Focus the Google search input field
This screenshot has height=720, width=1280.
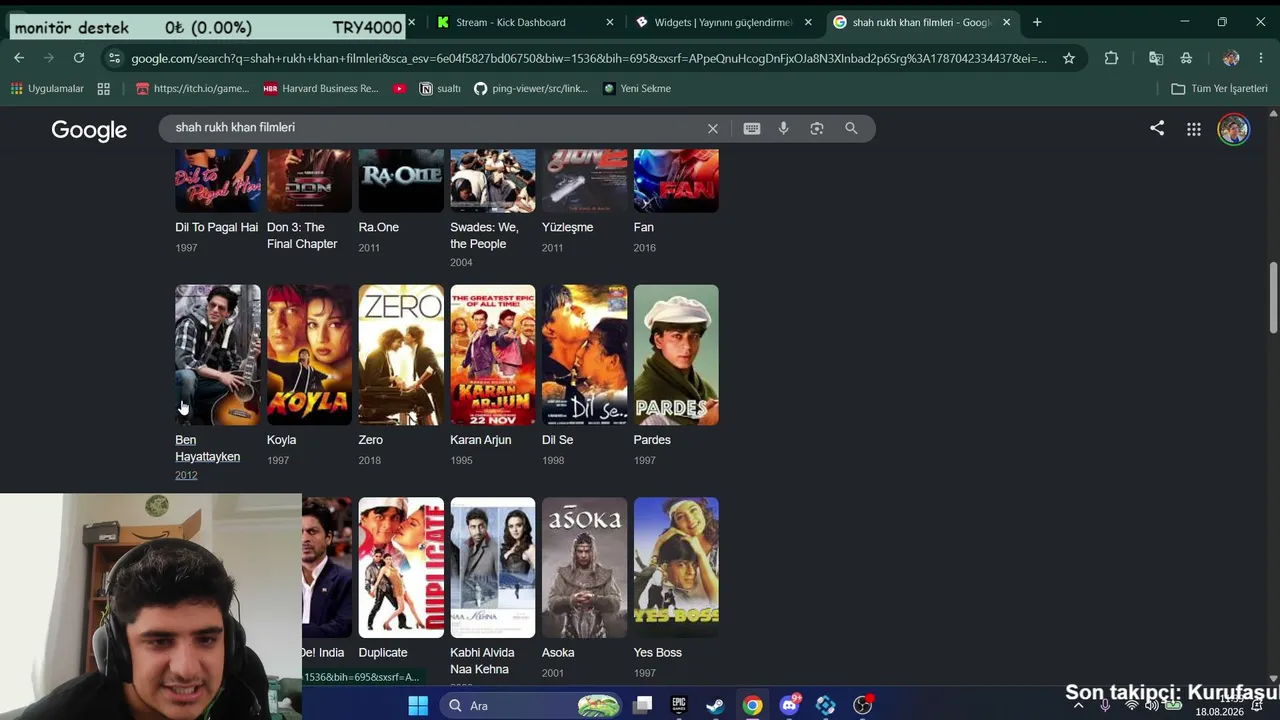[435, 128]
